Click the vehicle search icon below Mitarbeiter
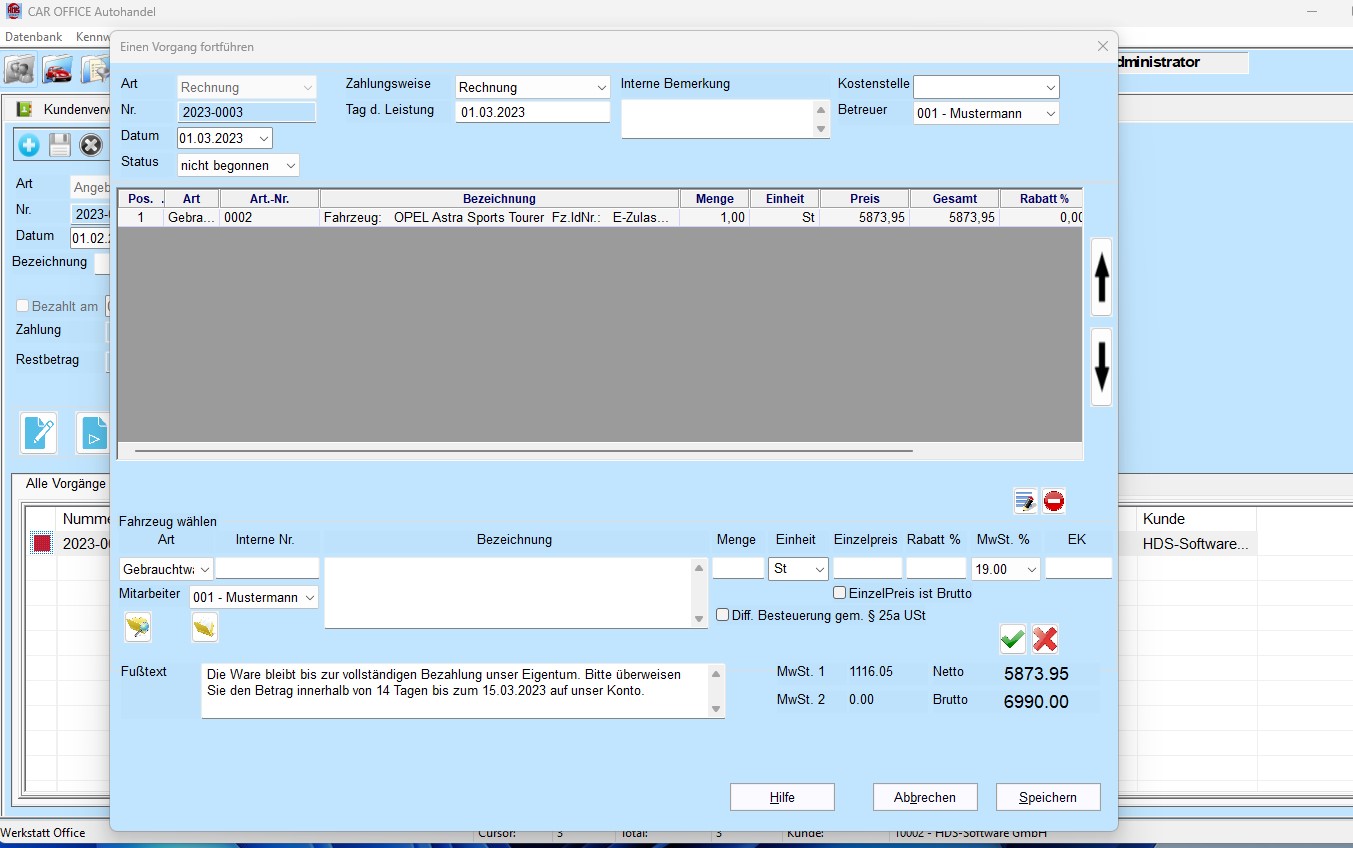This screenshot has width=1353, height=848. pos(137,627)
